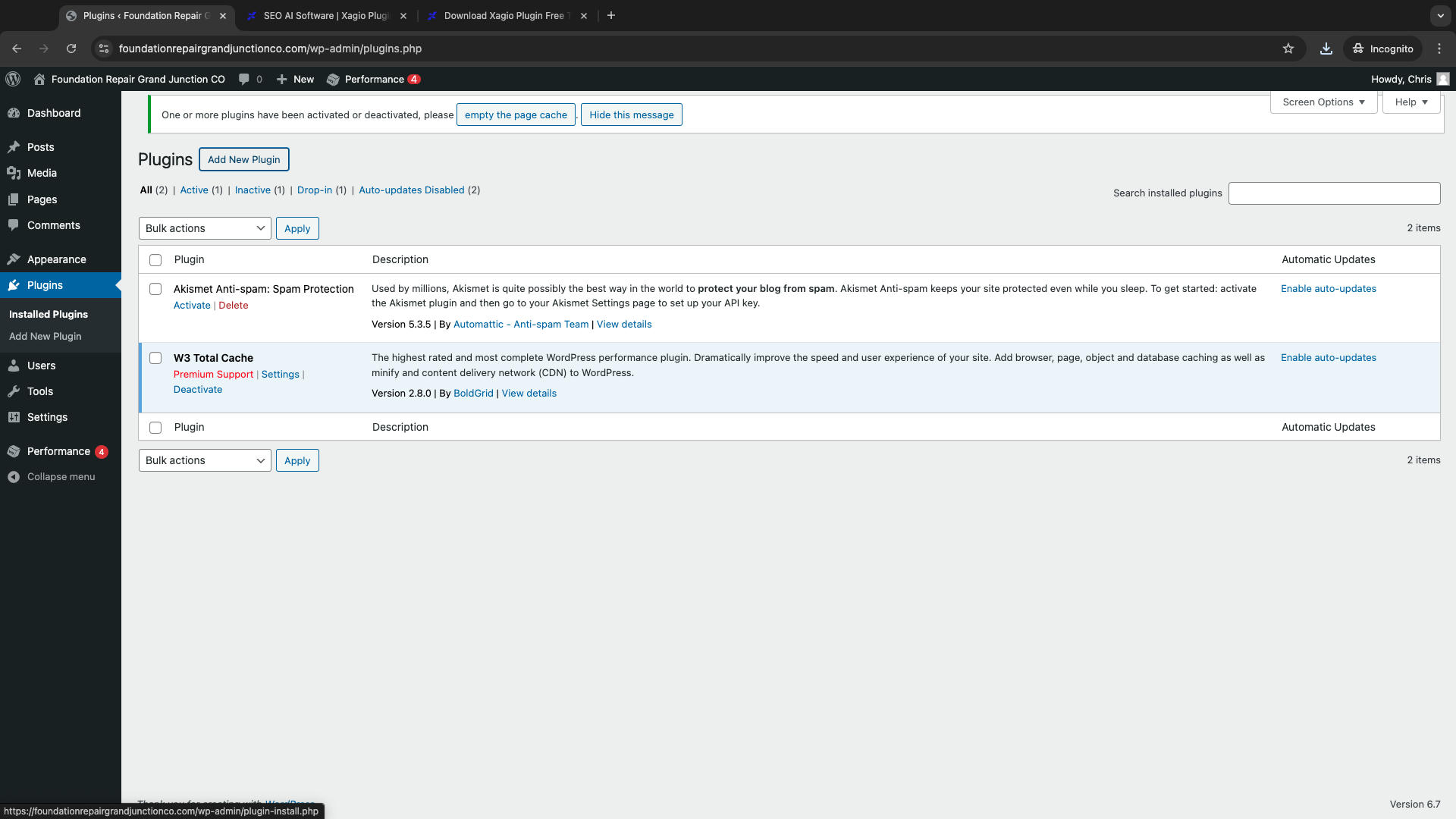View details for Akismet plugin
Screen dimensions: 1456x819
coord(624,325)
